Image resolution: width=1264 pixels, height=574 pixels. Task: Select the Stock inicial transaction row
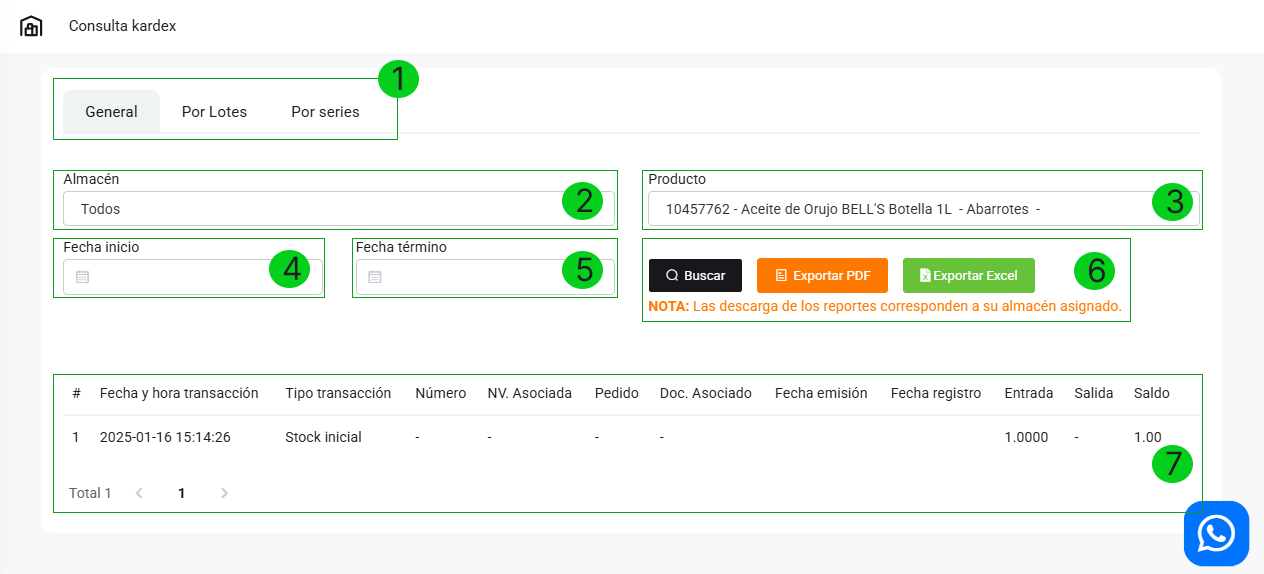pyautogui.click(x=323, y=437)
